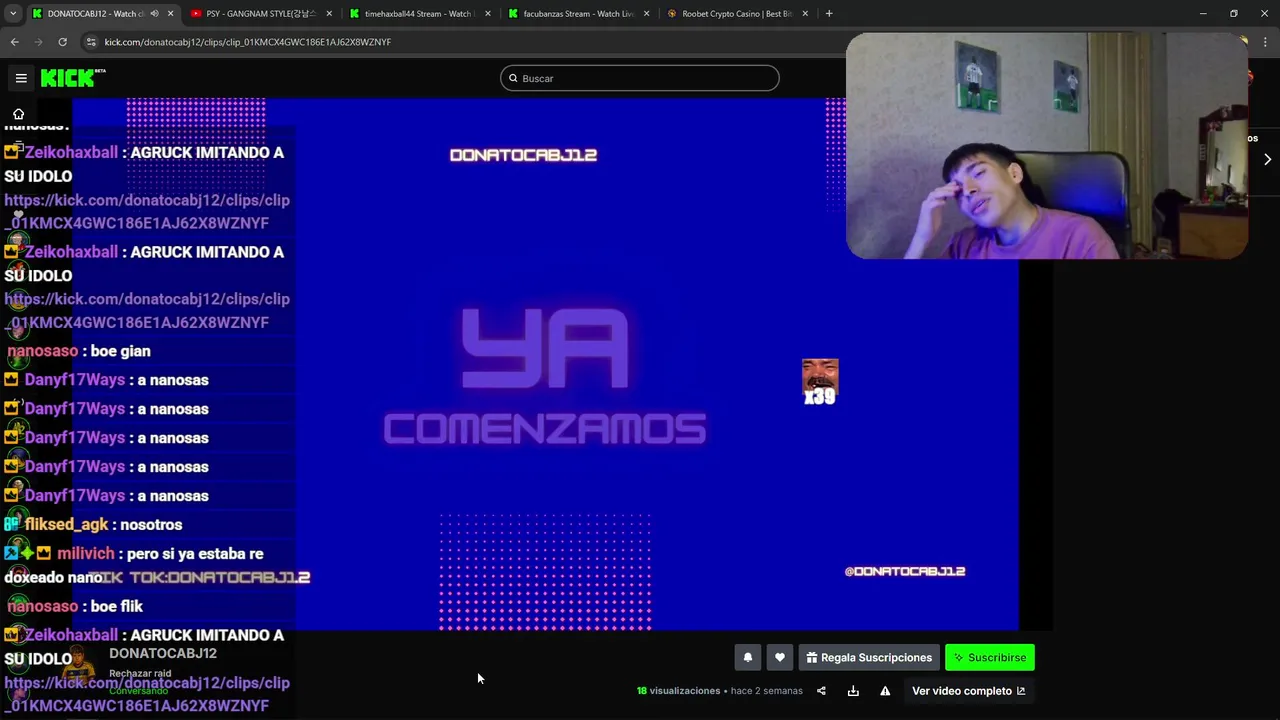Viewport: 1280px width, 720px height.
Task: Download the clip using the download icon
Action: pos(853,691)
